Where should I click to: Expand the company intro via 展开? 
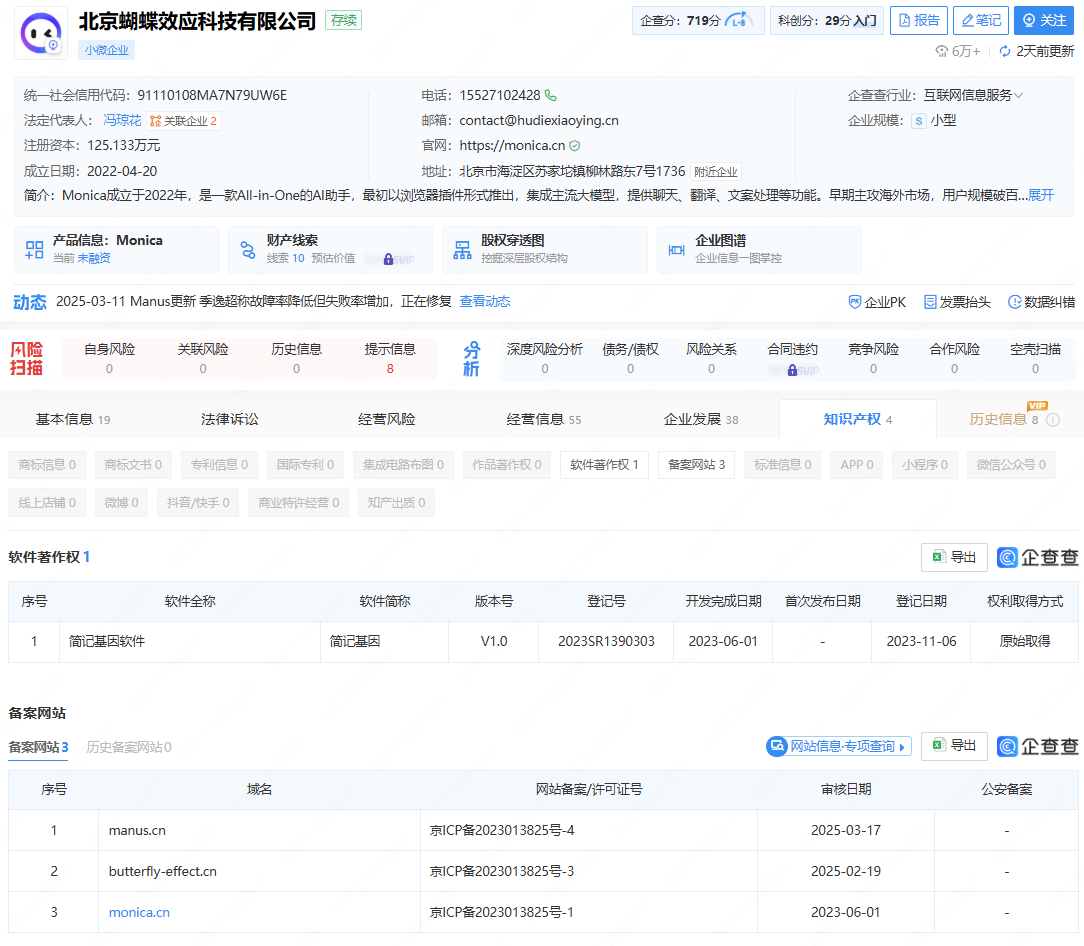tap(1040, 196)
